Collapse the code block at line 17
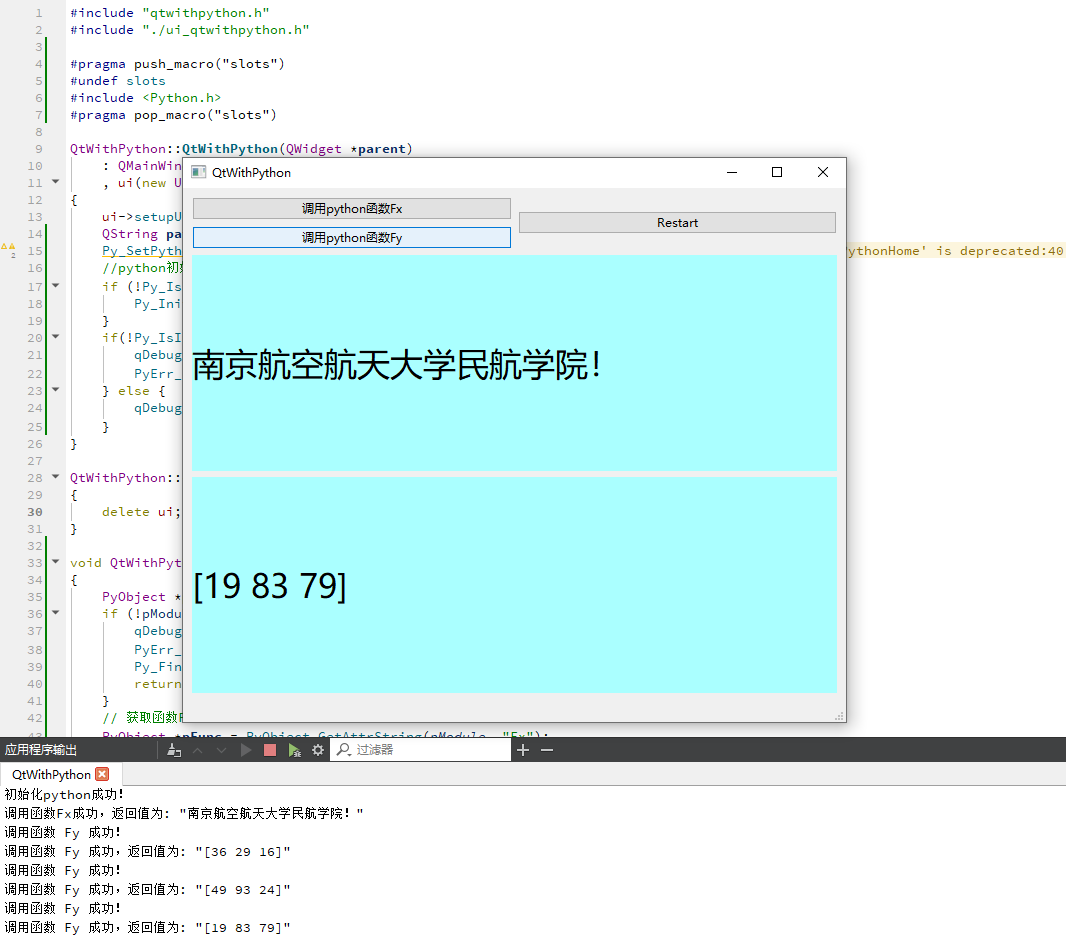The width and height of the screenshot is (1066, 949). point(54,286)
